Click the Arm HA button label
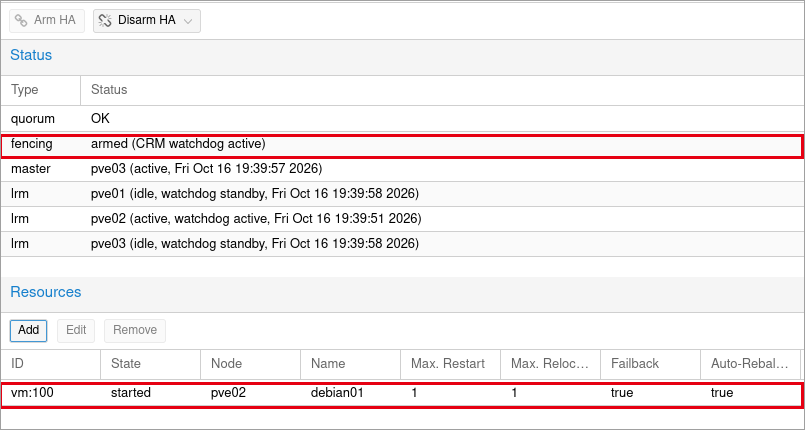This screenshot has height=430, width=805. coord(54,20)
